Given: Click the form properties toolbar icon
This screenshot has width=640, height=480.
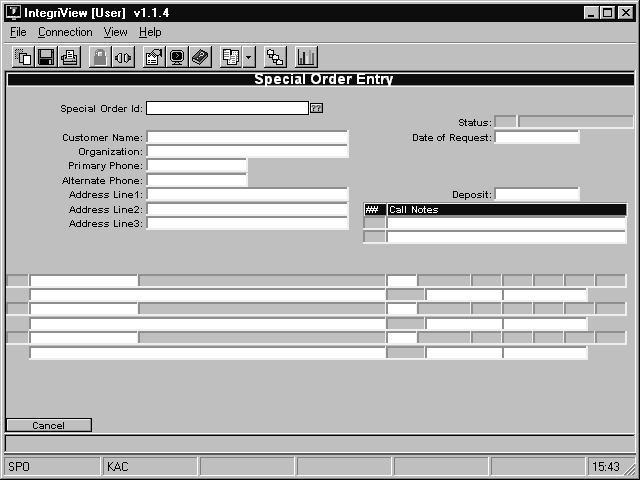Looking at the screenshot, I should tap(154, 57).
